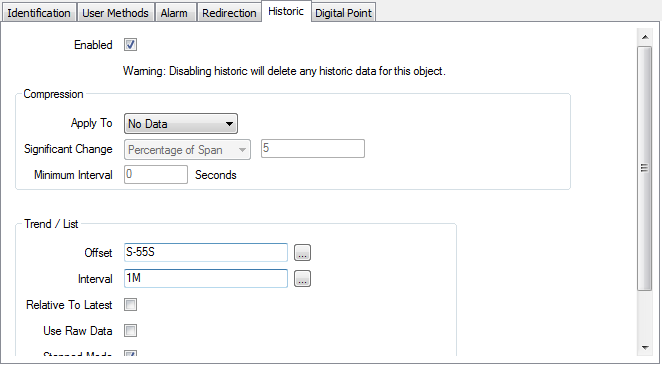Switch to the Identification tab

click(x=39, y=13)
